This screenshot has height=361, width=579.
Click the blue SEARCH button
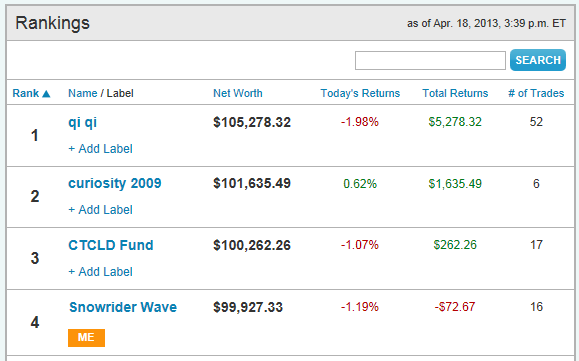(538, 60)
